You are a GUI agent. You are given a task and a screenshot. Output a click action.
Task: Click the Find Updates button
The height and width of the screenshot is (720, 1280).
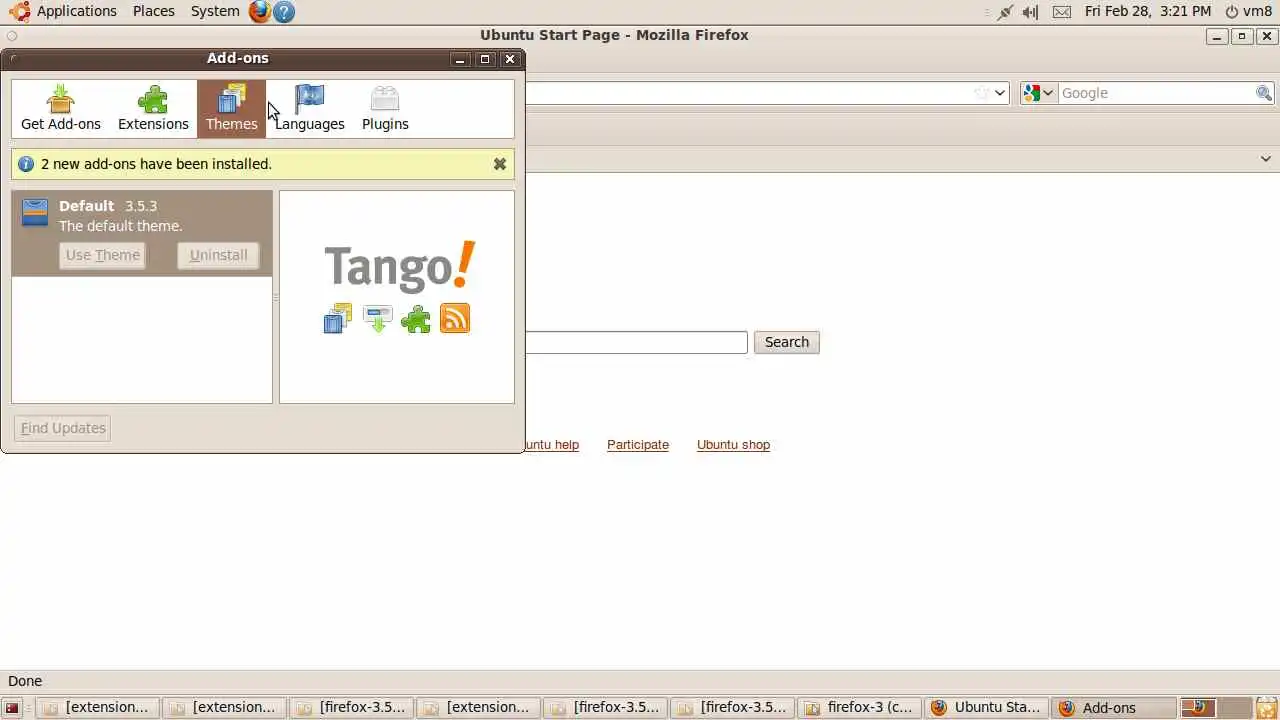click(x=63, y=428)
